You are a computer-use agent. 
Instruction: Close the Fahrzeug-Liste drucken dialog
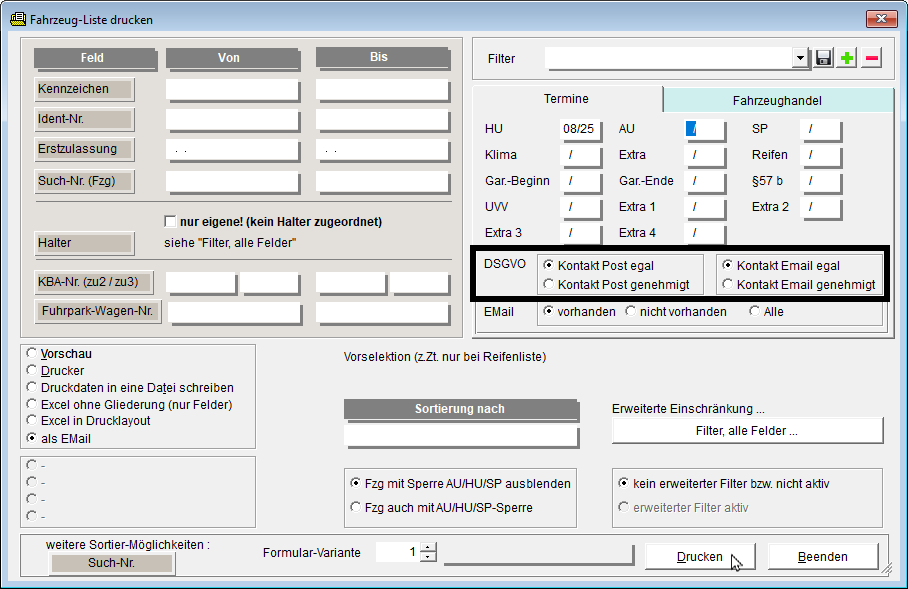[x=881, y=19]
